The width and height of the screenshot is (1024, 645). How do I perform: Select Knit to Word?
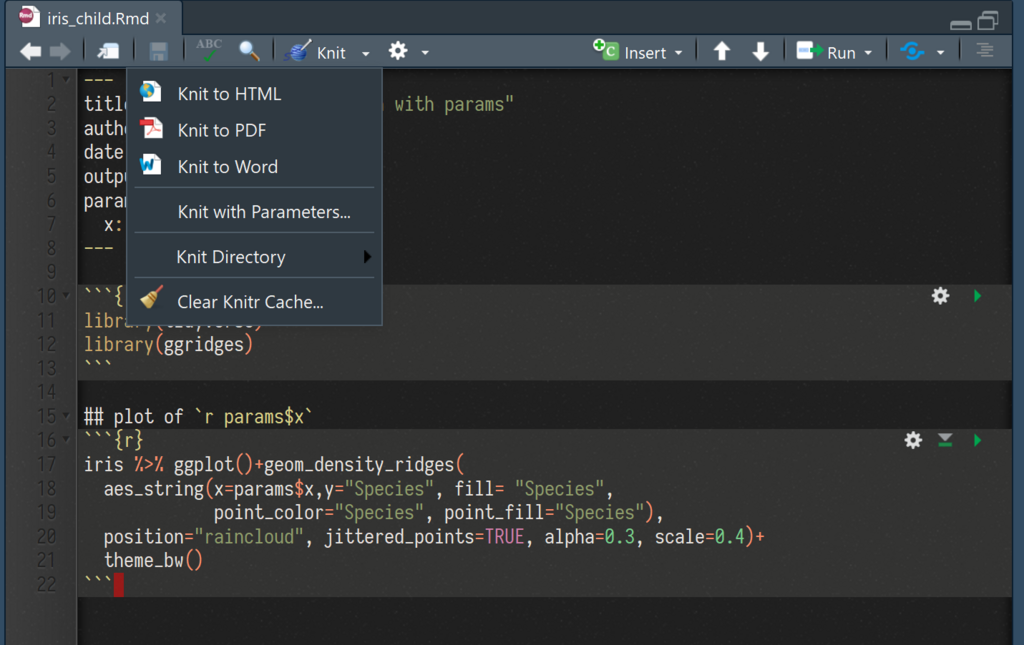pyautogui.click(x=255, y=166)
